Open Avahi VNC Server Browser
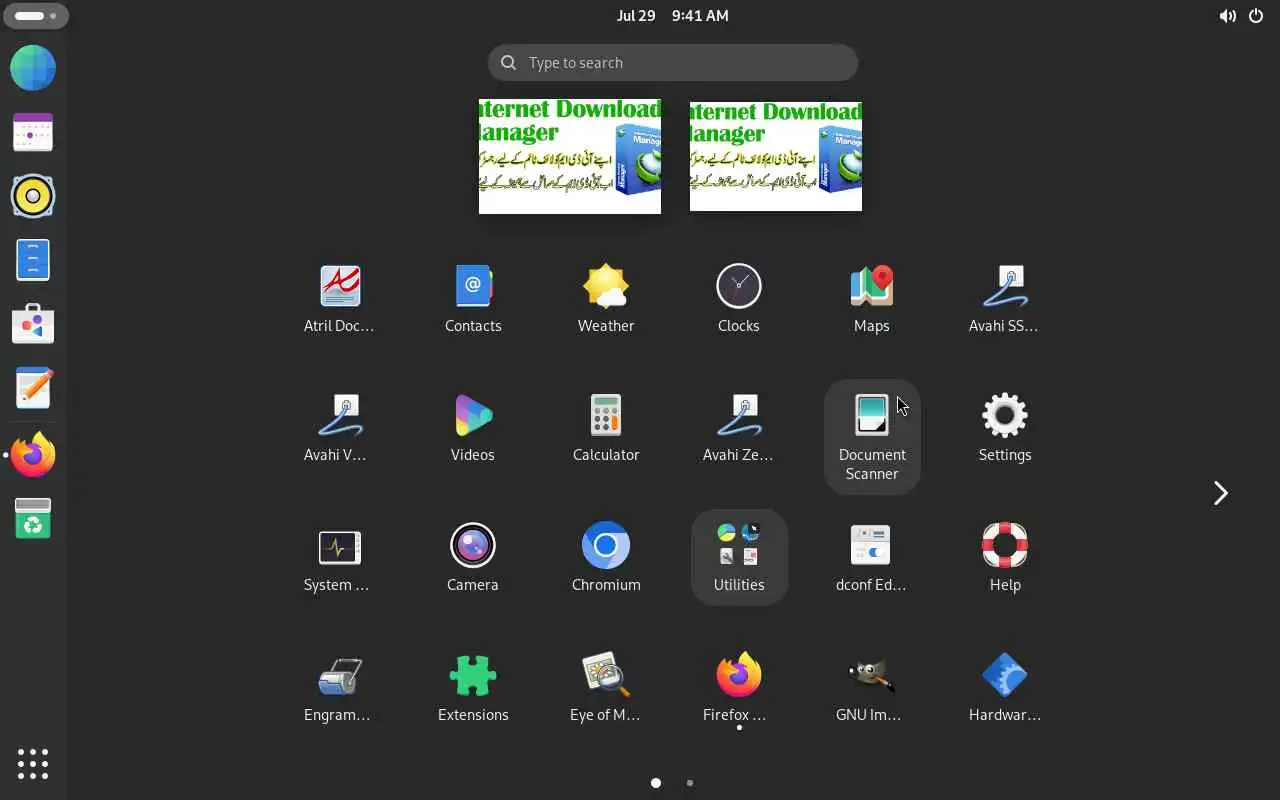Viewport: 1280px width, 800px height. click(x=339, y=427)
